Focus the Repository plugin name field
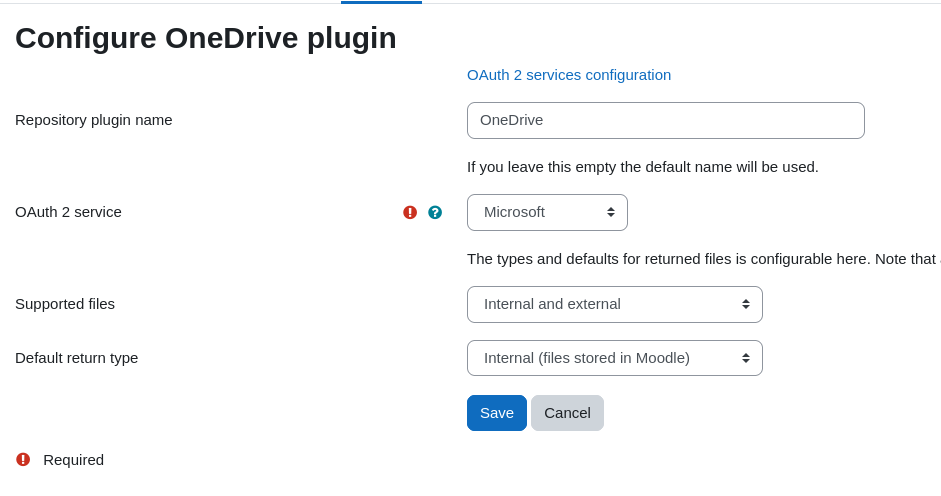 [x=666, y=120]
